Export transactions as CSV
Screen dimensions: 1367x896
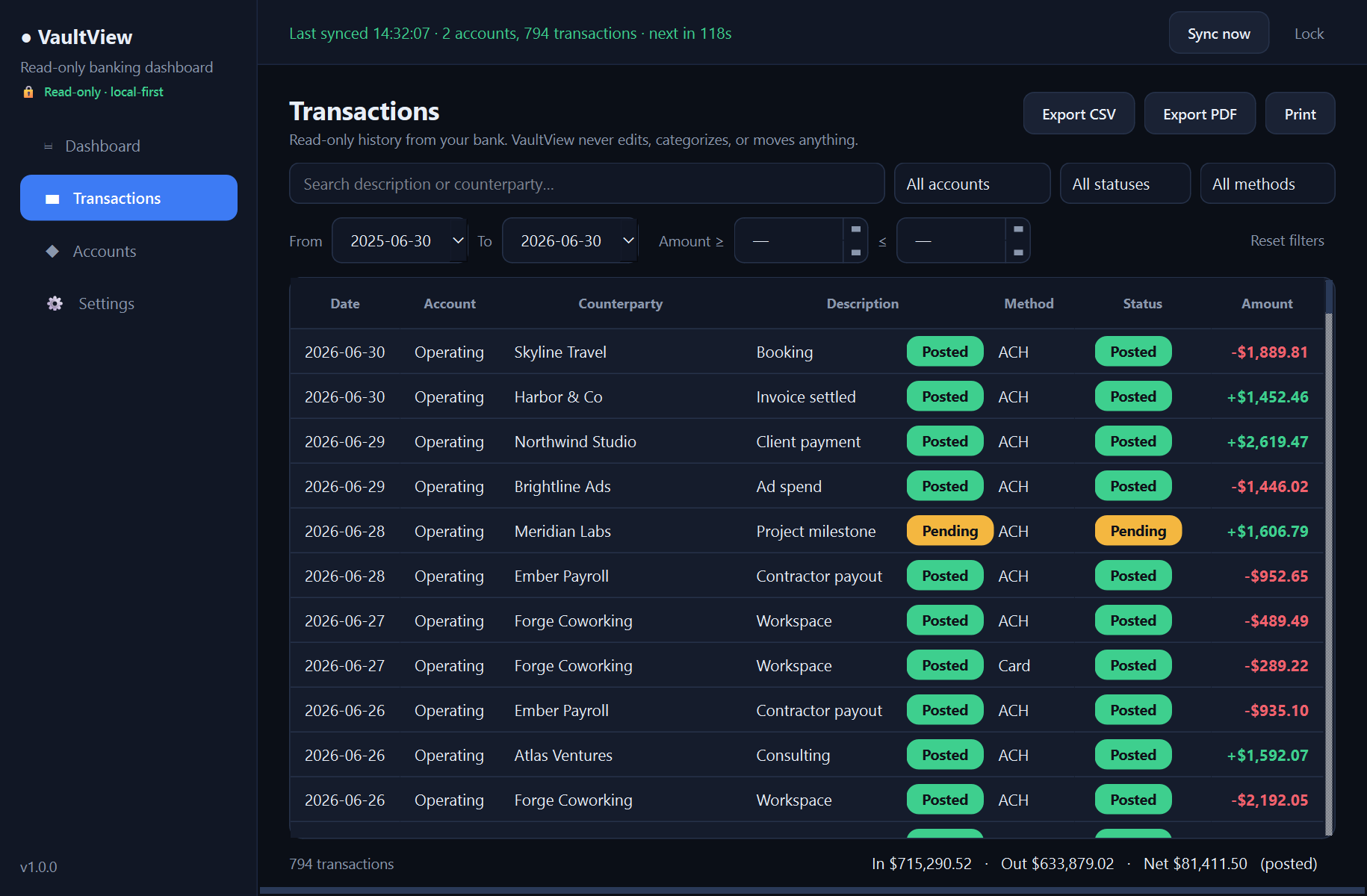(x=1079, y=113)
